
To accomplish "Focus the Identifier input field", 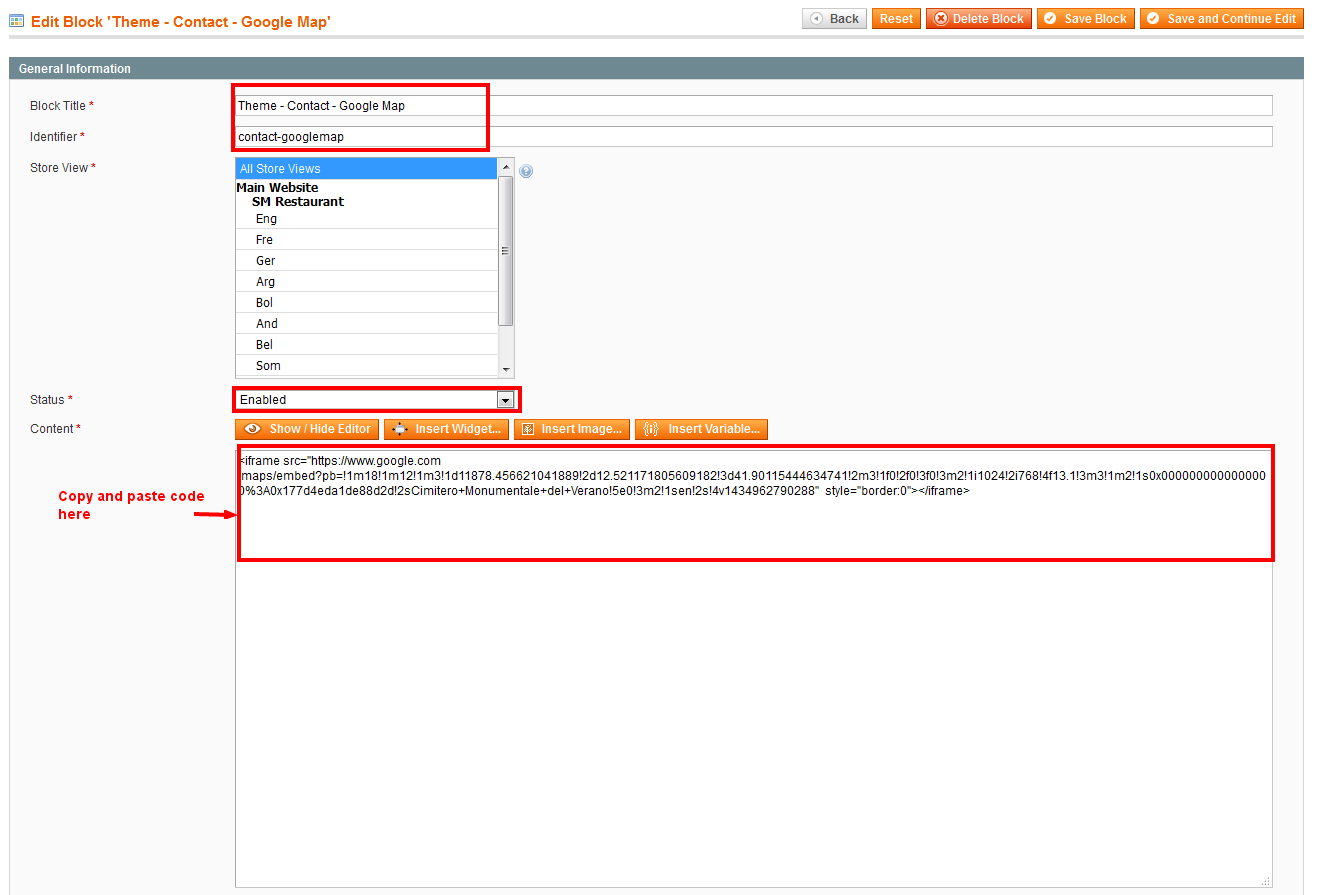I will point(754,136).
